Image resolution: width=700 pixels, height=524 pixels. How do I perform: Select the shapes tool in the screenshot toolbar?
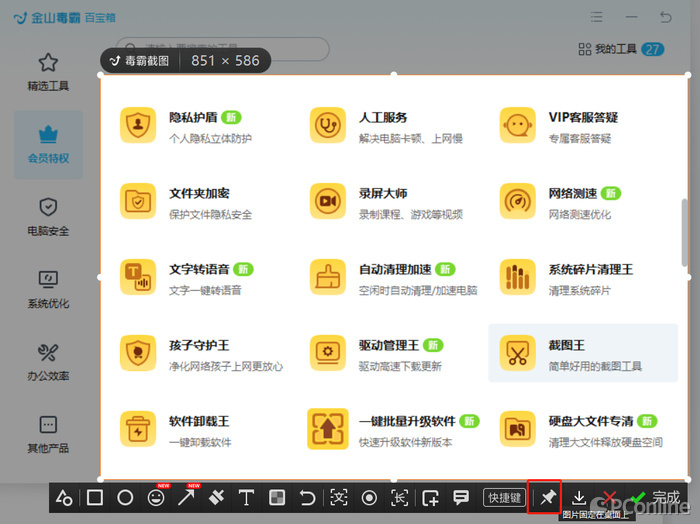64,497
